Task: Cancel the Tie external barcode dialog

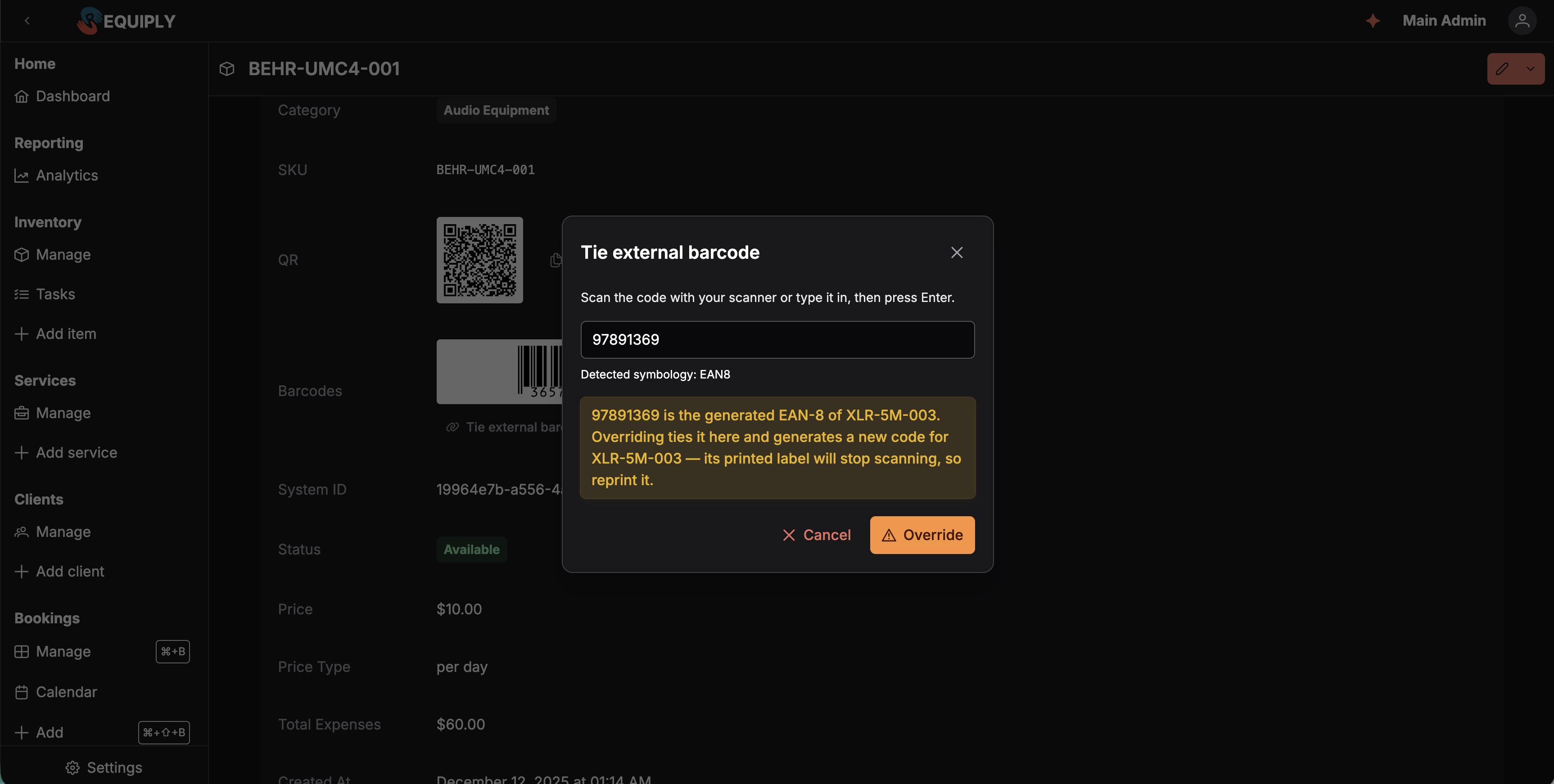Action: [x=816, y=535]
